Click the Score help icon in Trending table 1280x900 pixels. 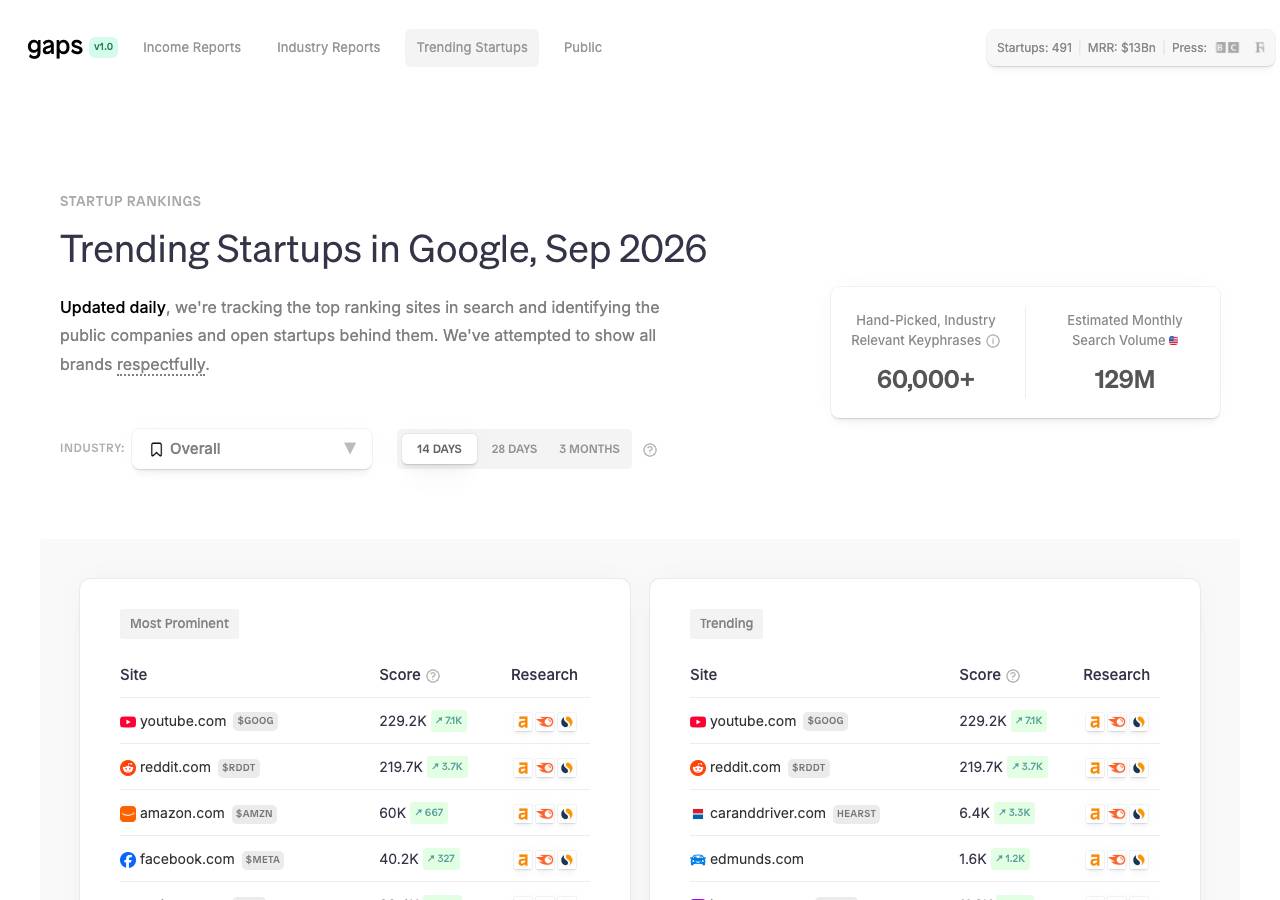(x=1013, y=676)
